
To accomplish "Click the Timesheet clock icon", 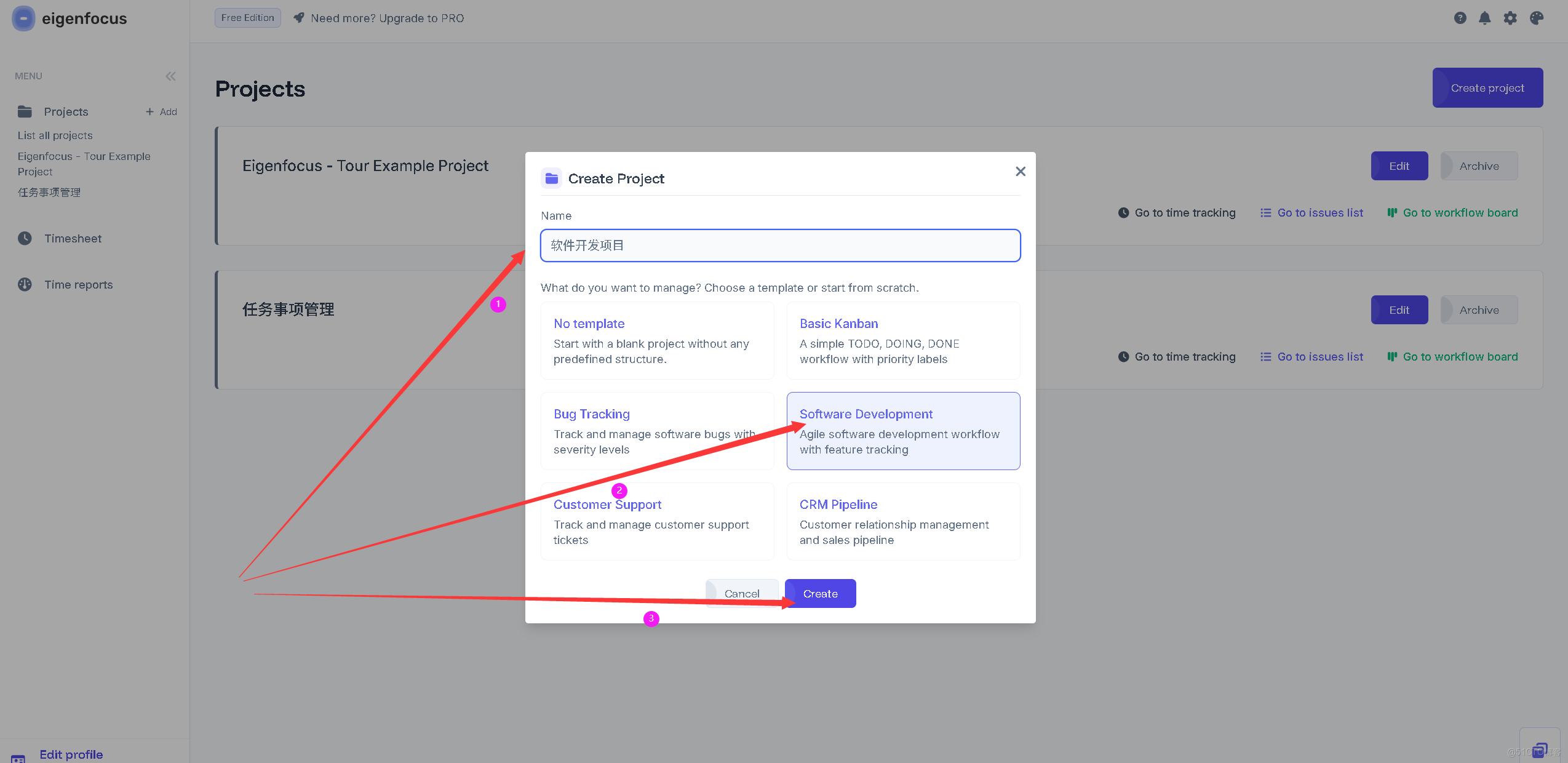I will pos(25,238).
